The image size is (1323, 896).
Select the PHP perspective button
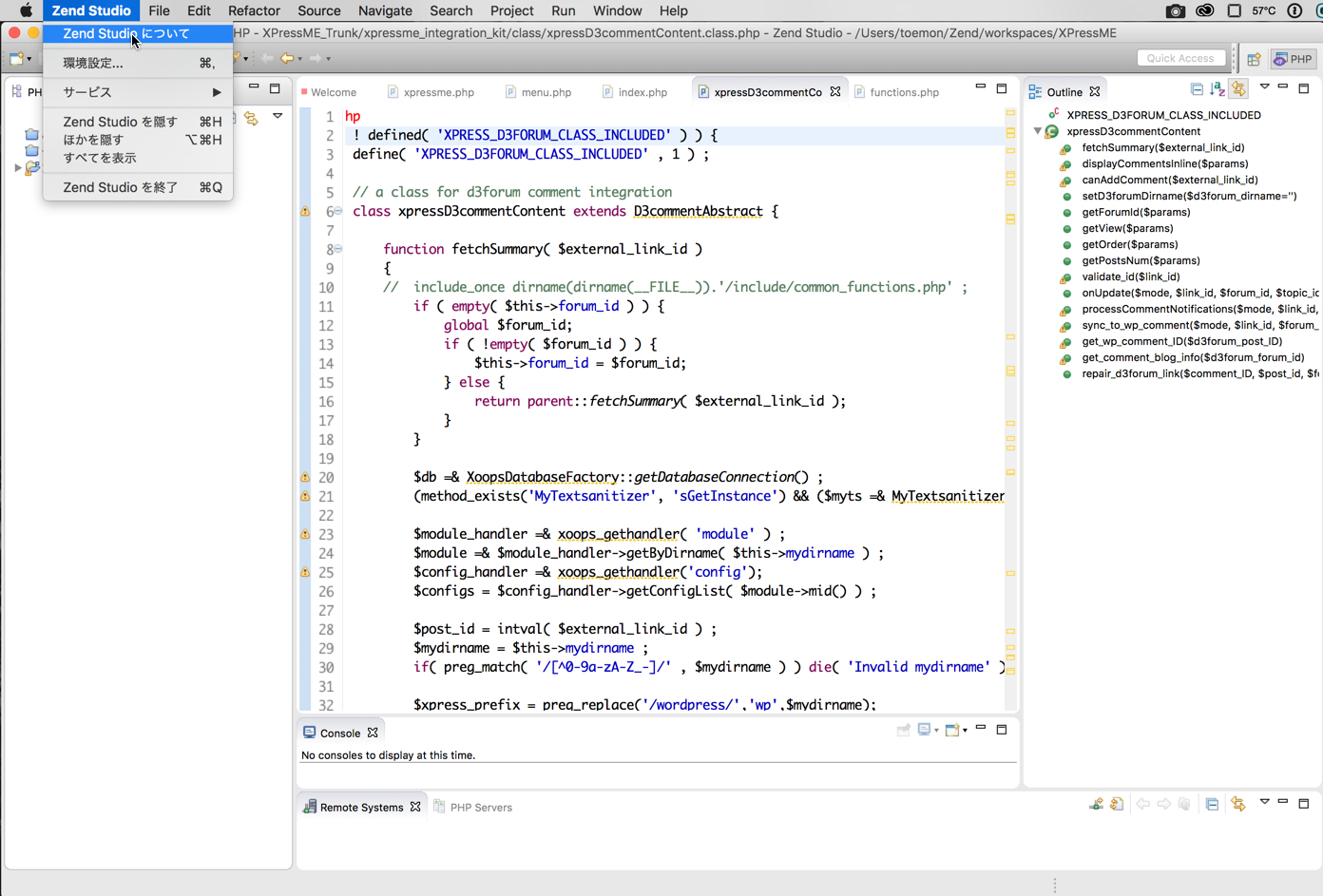pyautogui.click(x=1293, y=59)
